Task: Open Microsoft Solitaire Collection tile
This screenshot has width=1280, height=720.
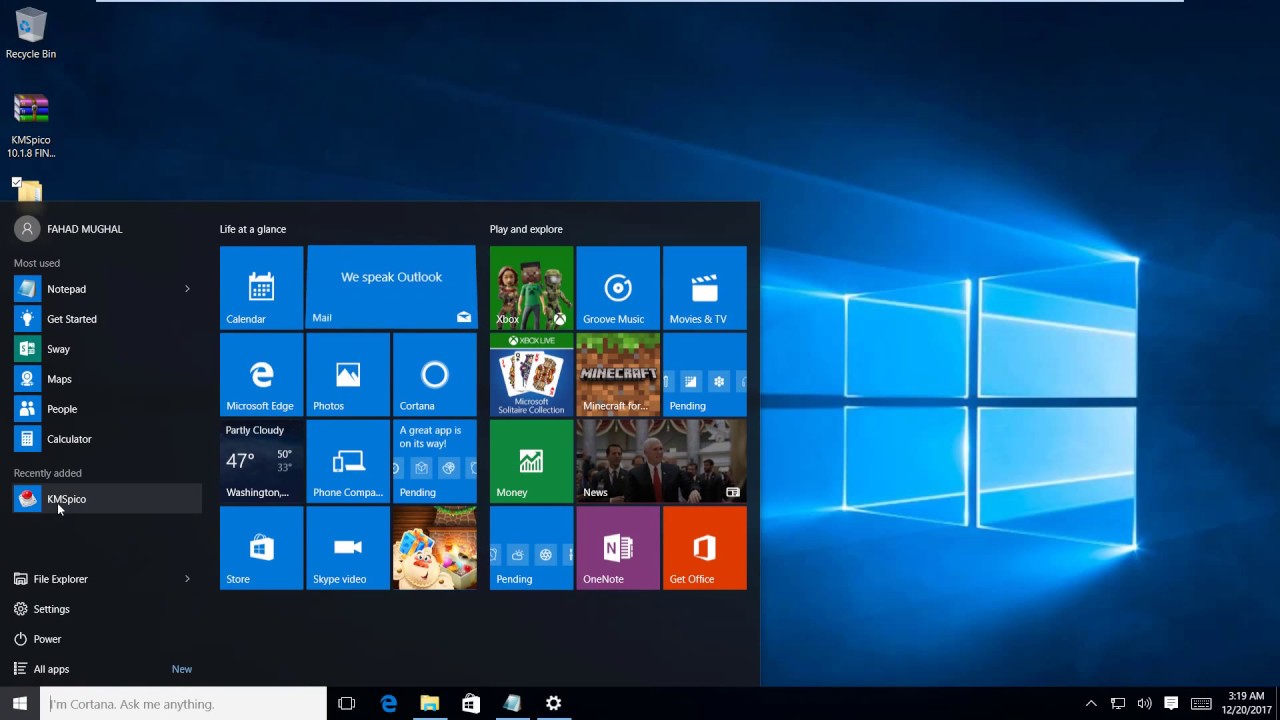Action: pos(531,374)
